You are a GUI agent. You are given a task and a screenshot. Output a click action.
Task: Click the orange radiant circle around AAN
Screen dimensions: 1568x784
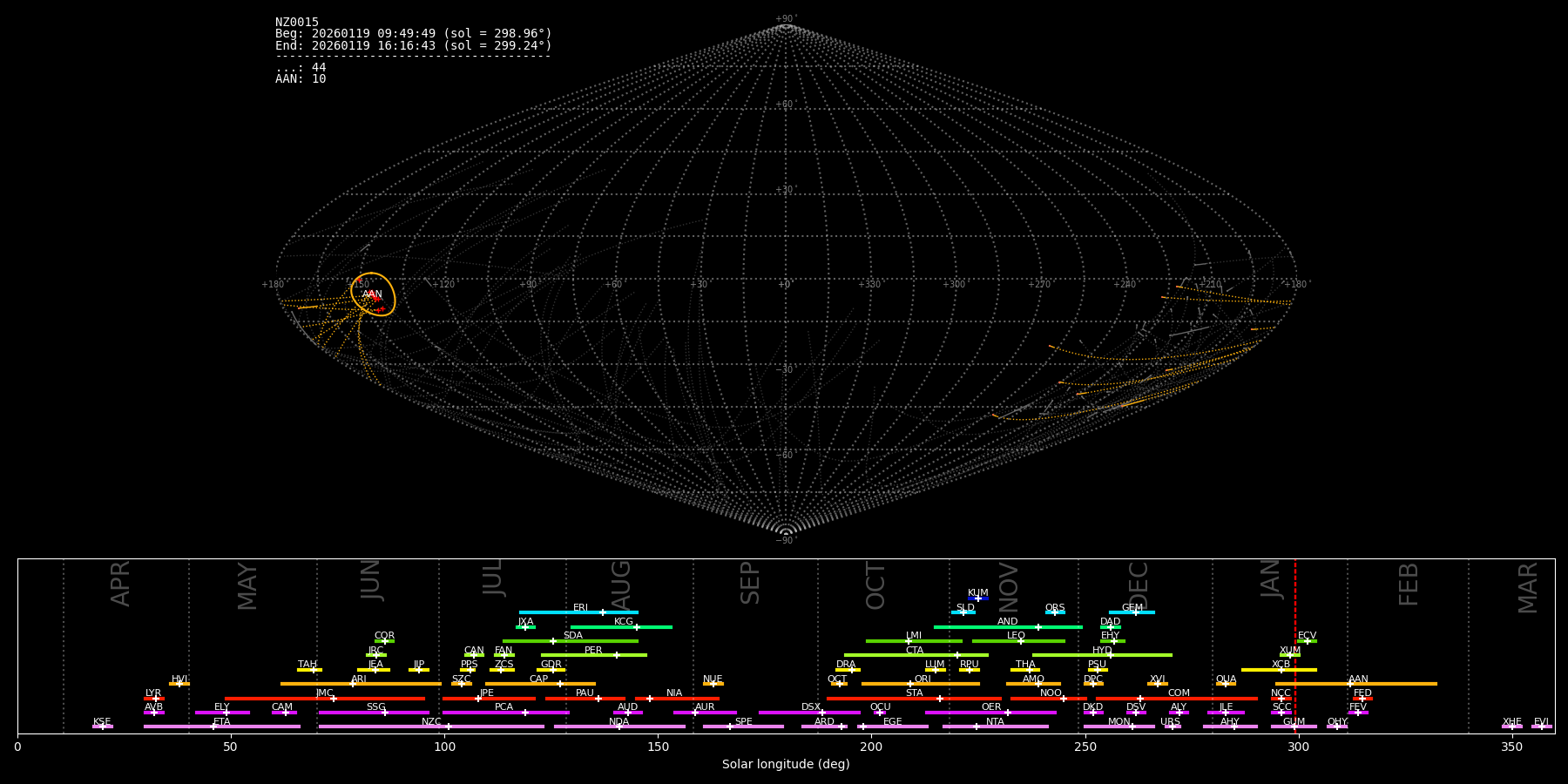point(373,294)
